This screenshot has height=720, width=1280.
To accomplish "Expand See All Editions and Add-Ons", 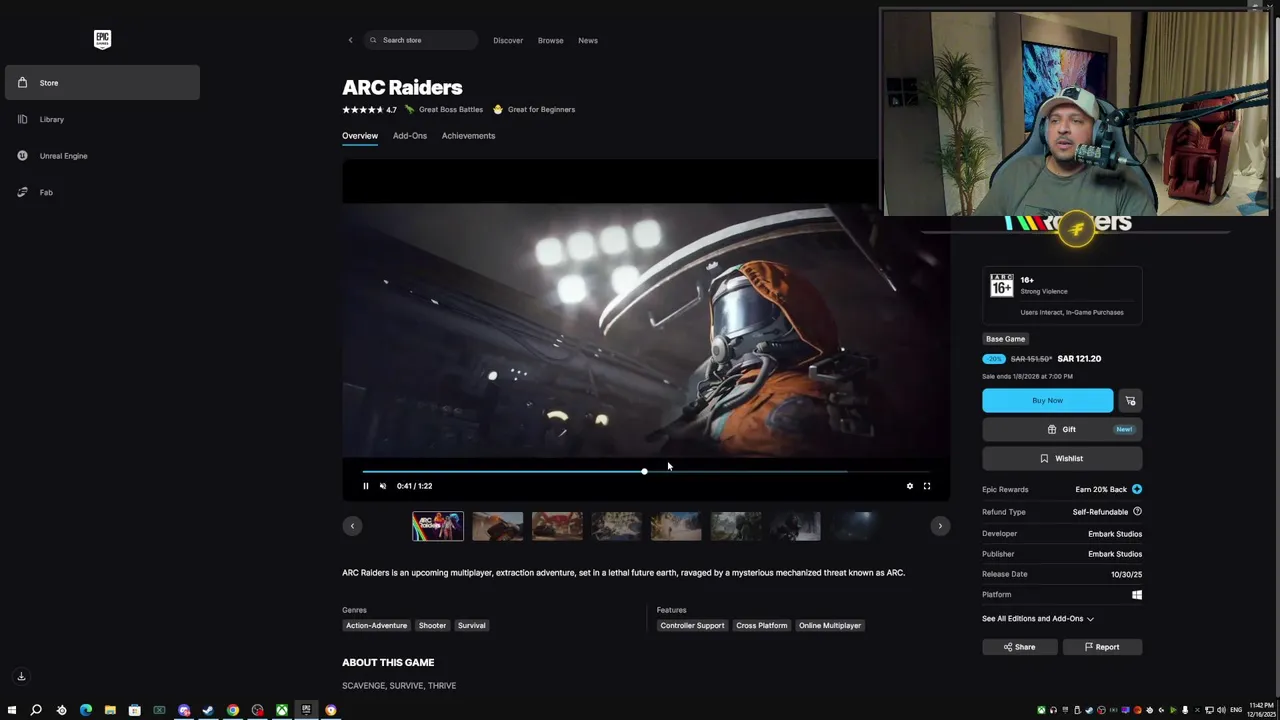I will (1038, 619).
